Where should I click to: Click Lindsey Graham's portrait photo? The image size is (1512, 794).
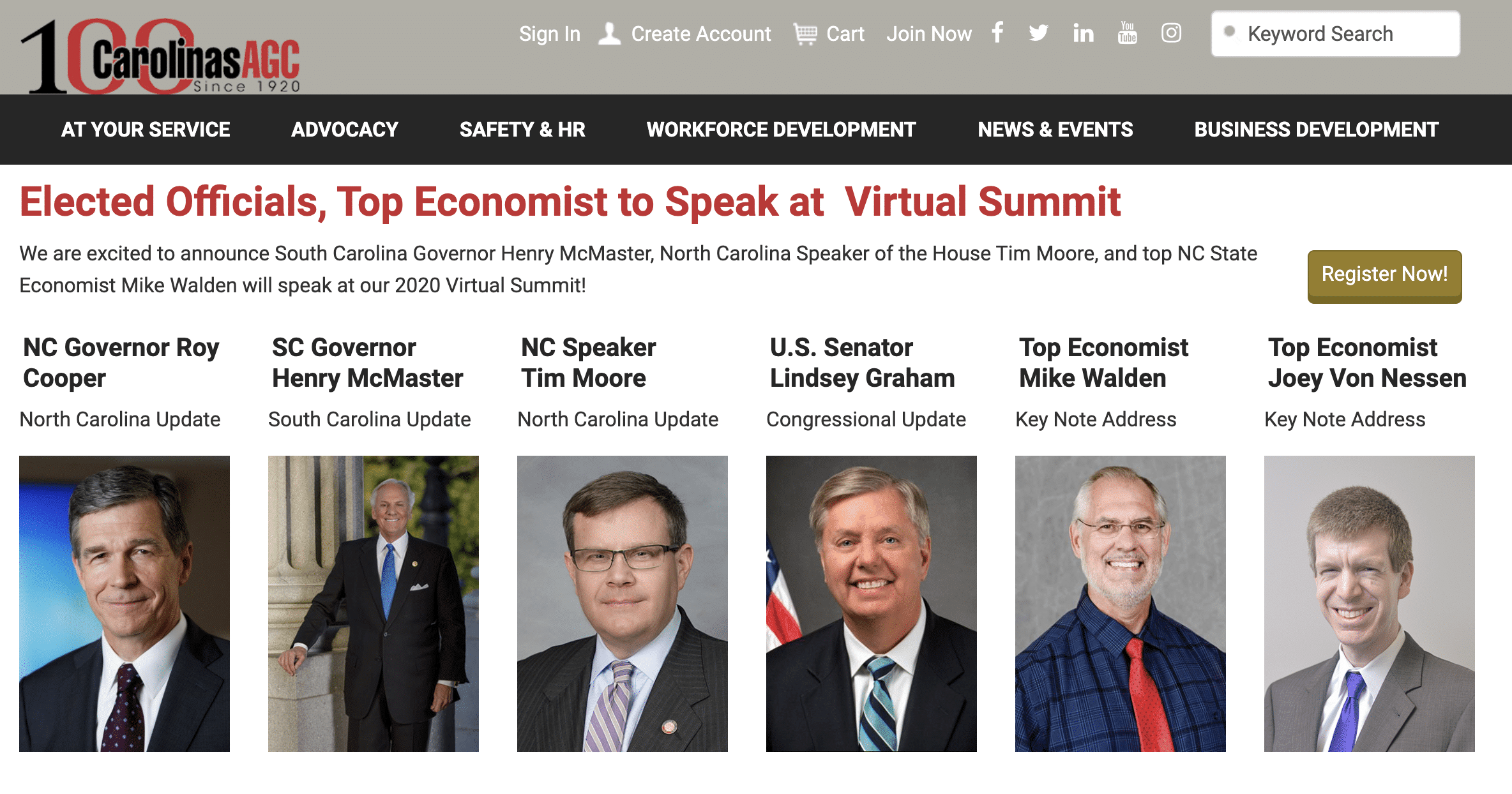coord(871,603)
